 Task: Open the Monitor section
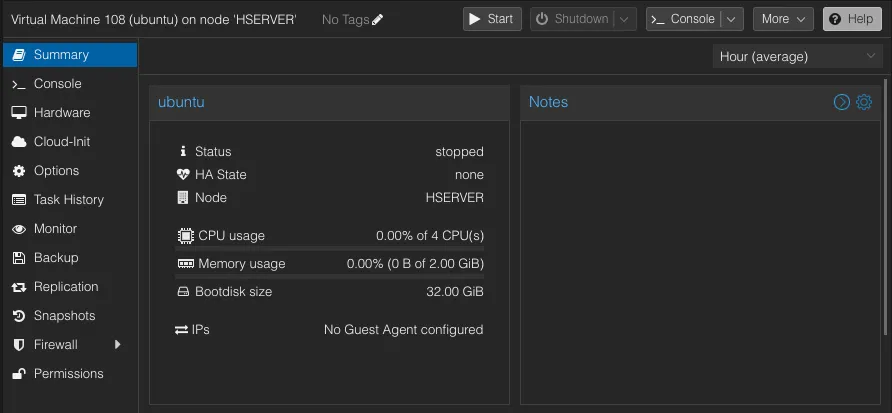pos(55,229)
